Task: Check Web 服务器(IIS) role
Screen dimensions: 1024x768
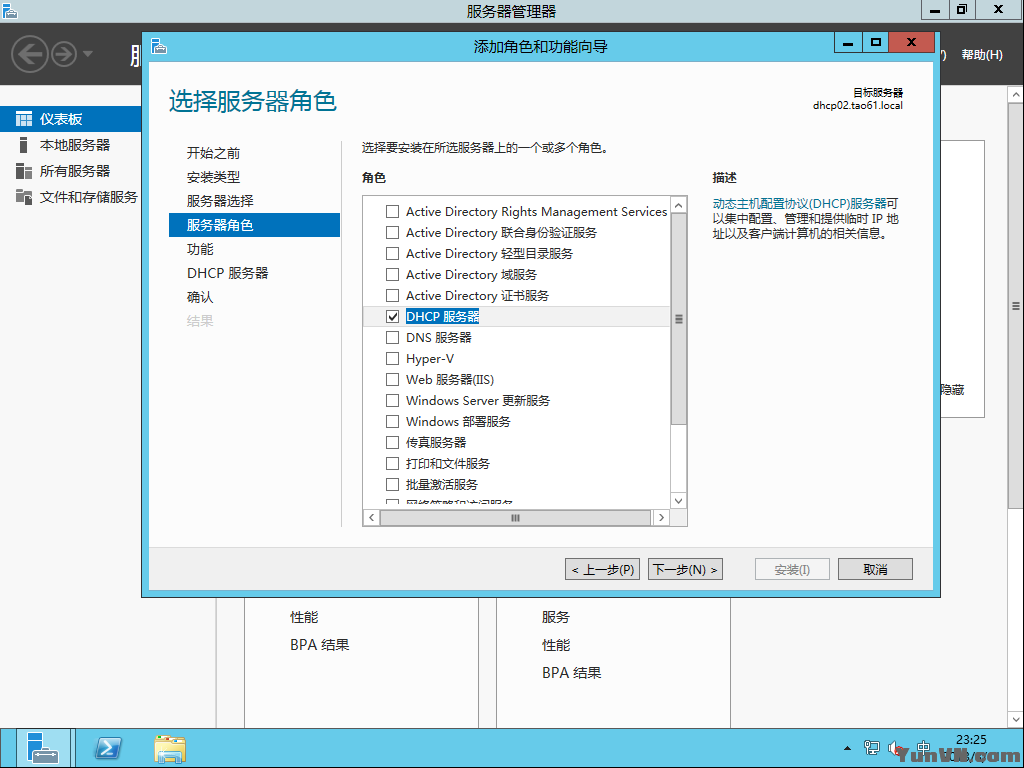Action: point(392,379)
